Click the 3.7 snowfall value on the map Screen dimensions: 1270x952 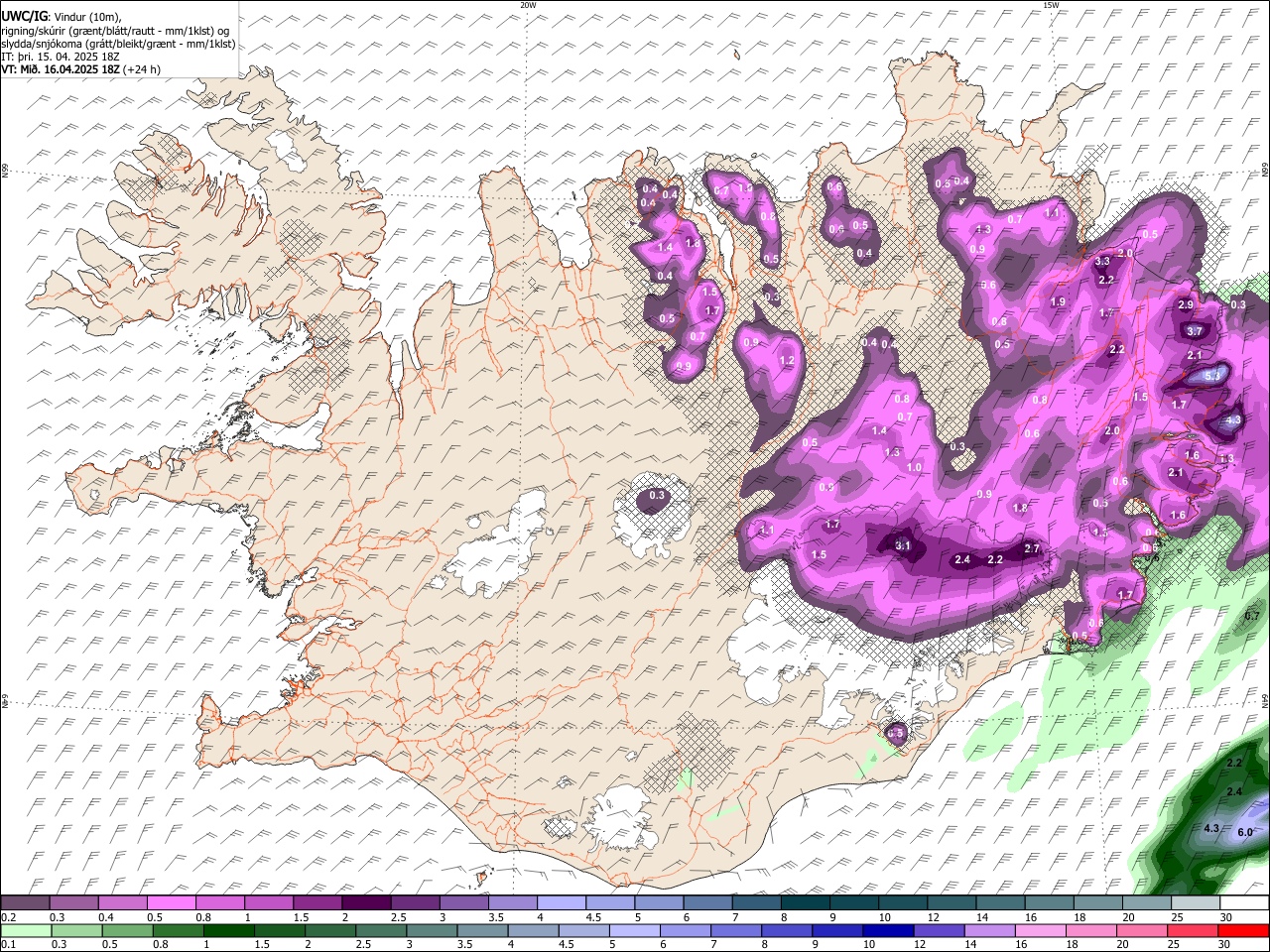[x=1195, y=331]
